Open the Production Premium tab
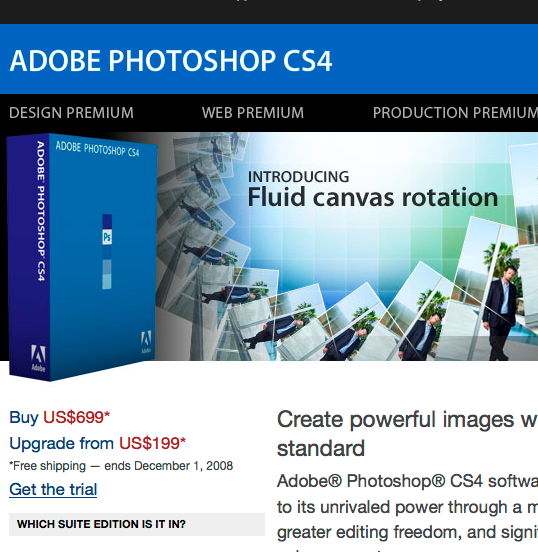Image resolution: width=538 pixels, height=552 pixels. click(455, 113)
